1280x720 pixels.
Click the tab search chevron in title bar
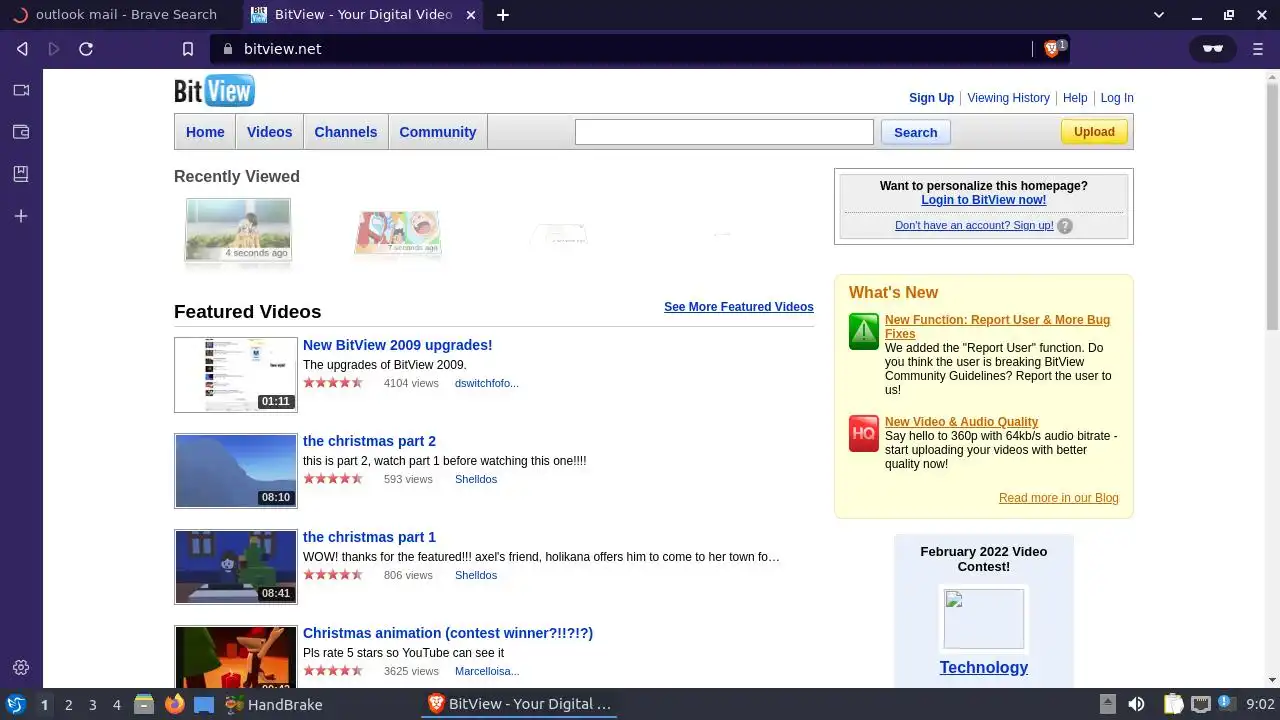coord(1159,15)
